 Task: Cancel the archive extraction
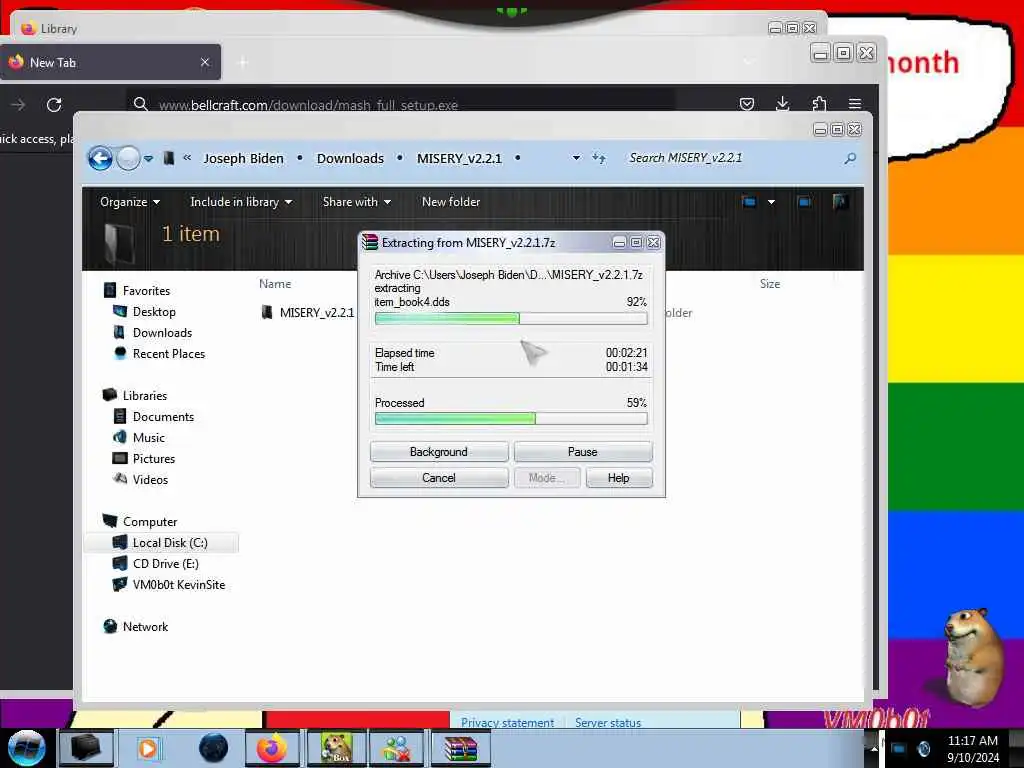(439, 478)
